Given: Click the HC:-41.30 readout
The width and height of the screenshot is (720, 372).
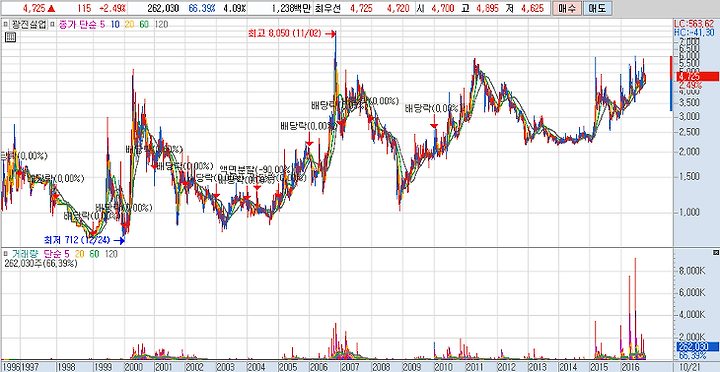Looking at the screenshot, I should coord(695,33).
